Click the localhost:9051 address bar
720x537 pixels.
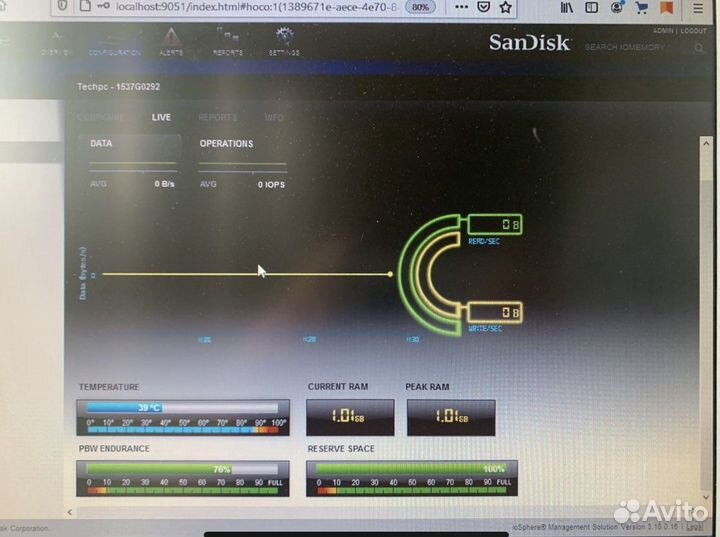[x=256, y=7]
